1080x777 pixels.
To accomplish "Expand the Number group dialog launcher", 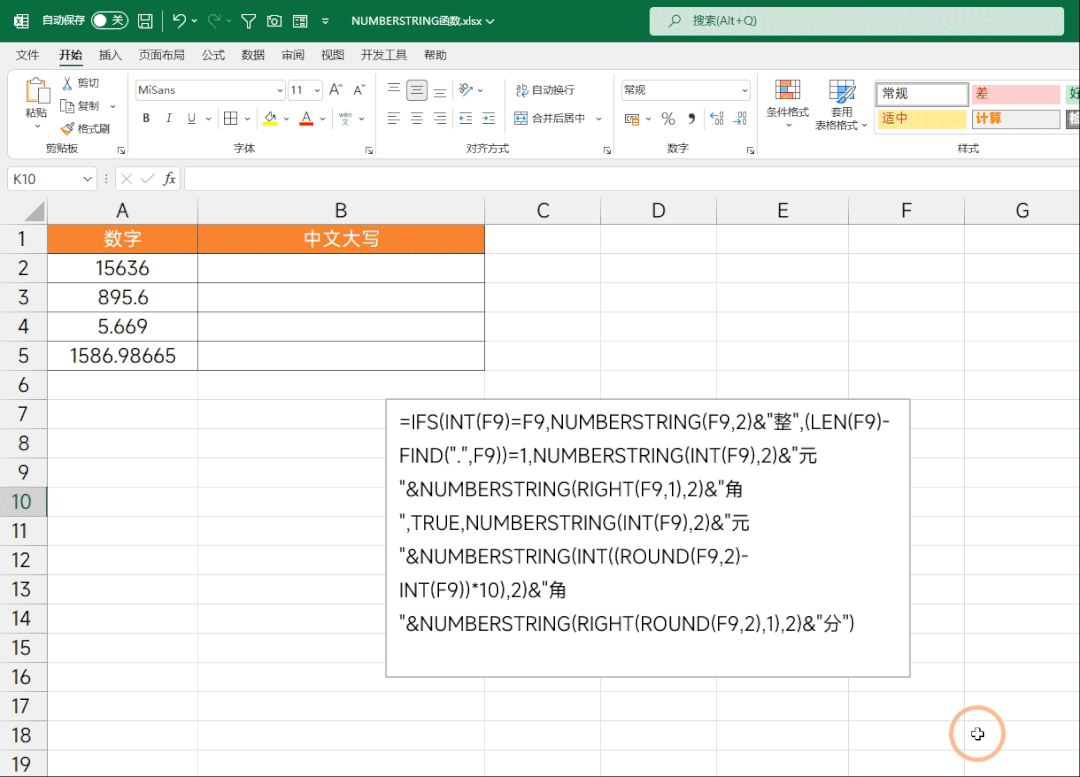I will coord(750,150).
